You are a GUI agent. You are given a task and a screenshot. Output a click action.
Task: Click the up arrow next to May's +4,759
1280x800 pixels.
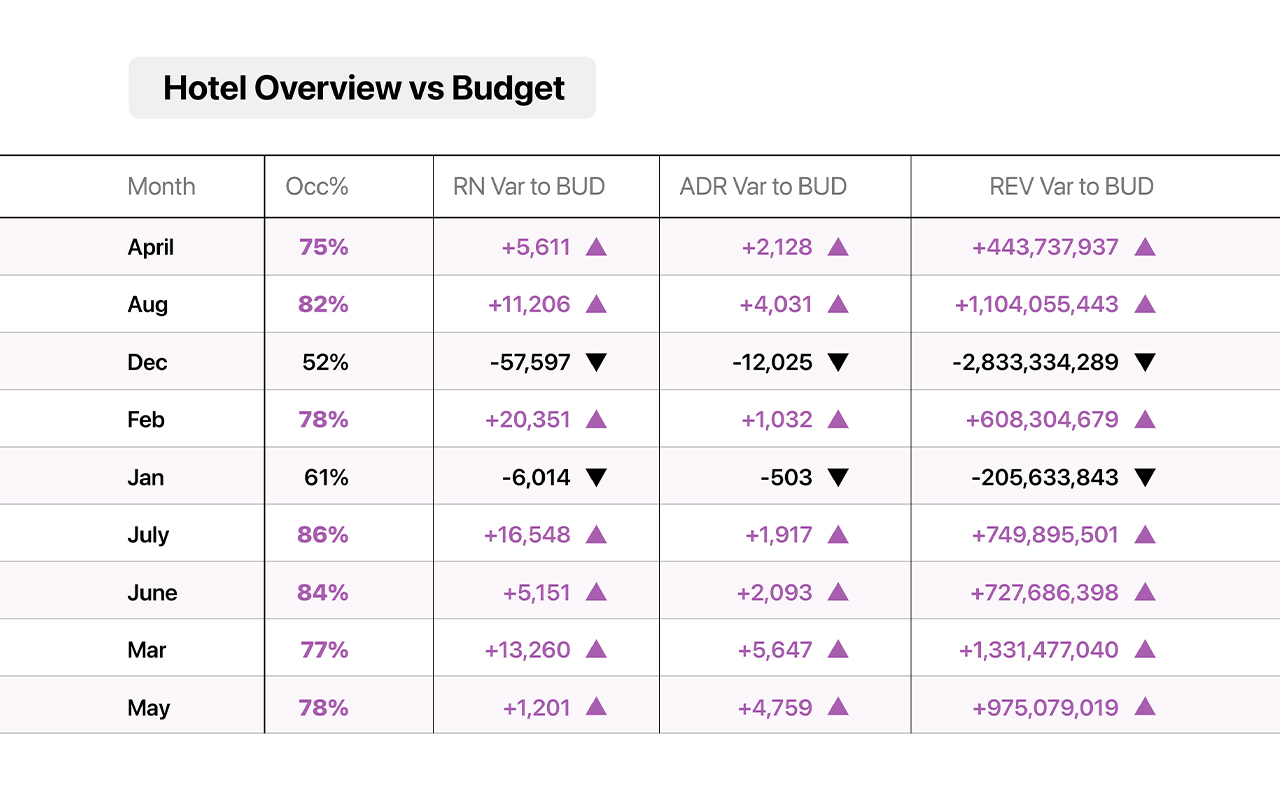[x=838, y=708]
